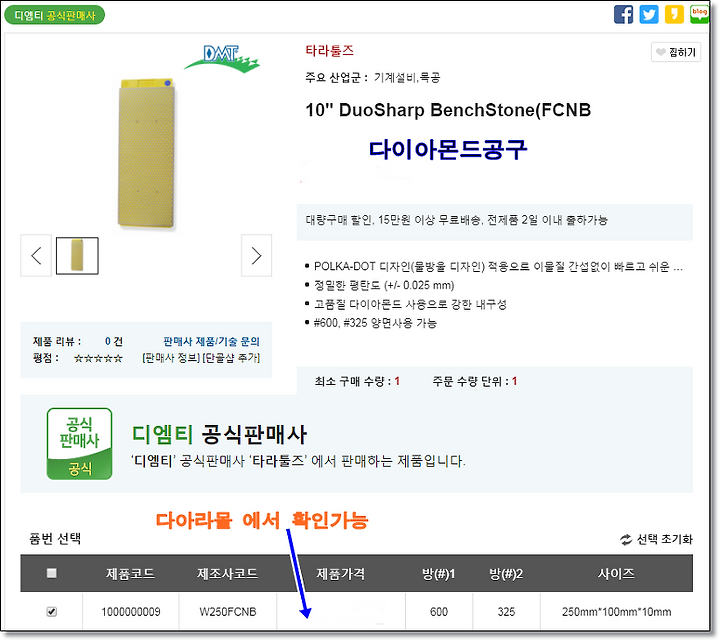Select the 250mm*100mm*10mm size cell
This screenshot has height=641, width=720.
(617, 612)
